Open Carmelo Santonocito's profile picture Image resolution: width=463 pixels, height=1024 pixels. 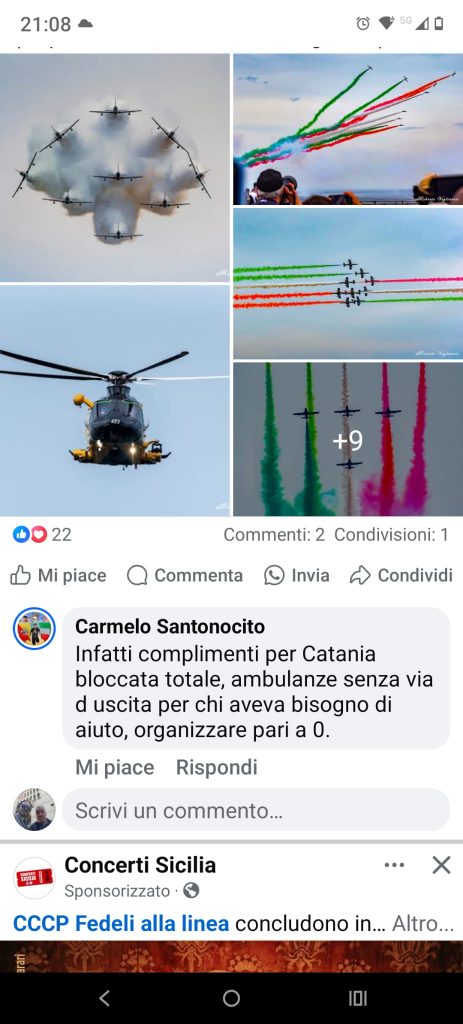(x=34, y=629)
